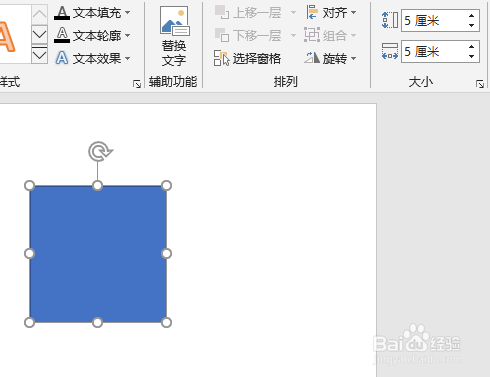
Task: Decrease shape height with down spinner
Action: [x=471, y=25]
